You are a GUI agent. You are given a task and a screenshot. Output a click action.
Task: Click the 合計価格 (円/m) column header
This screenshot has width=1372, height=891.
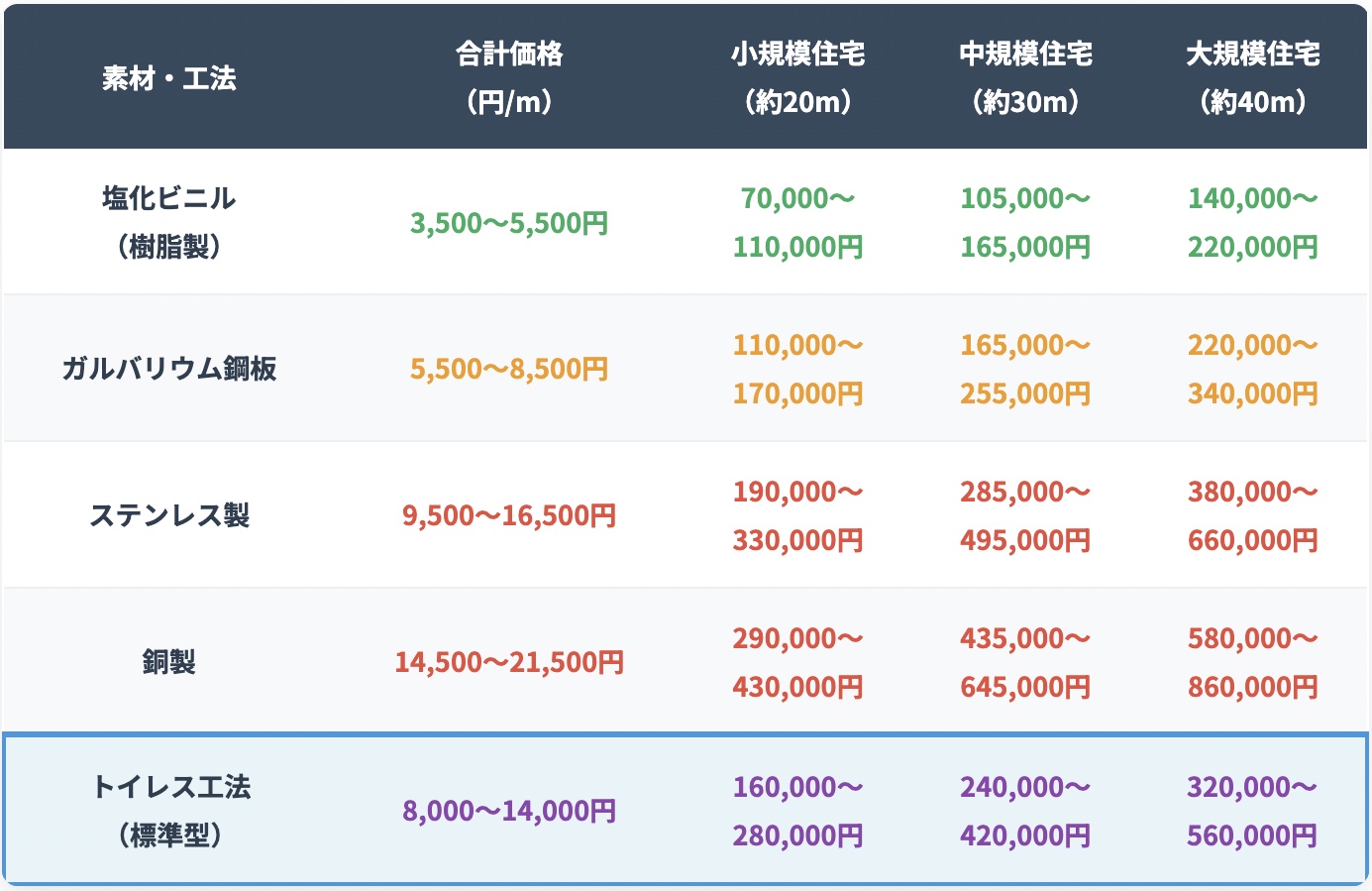(509, 77)
